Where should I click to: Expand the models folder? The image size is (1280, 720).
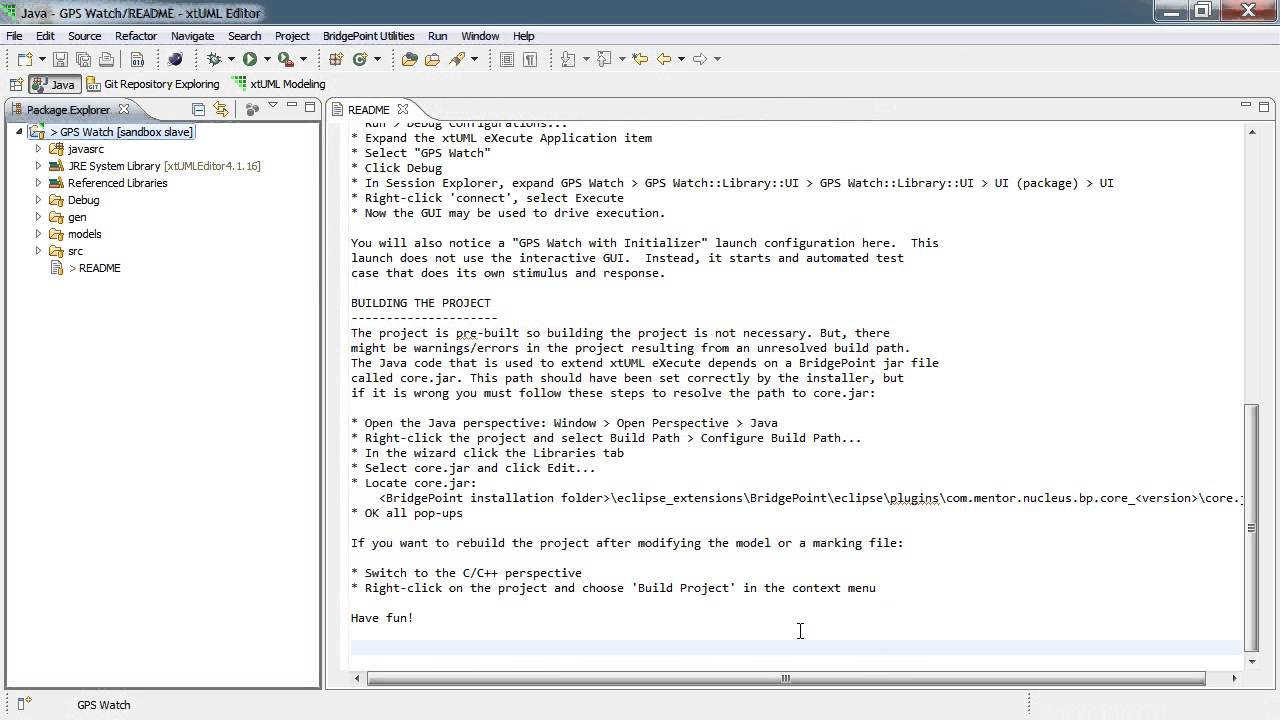(39, 234)
